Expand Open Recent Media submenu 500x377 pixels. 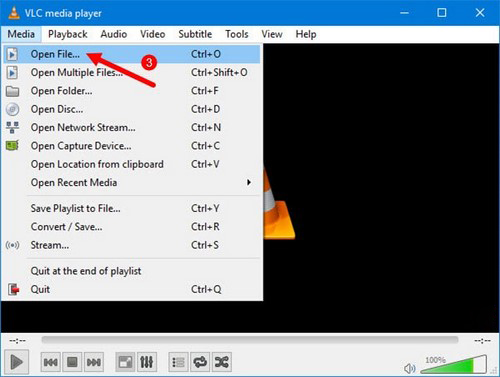(132, 182)
